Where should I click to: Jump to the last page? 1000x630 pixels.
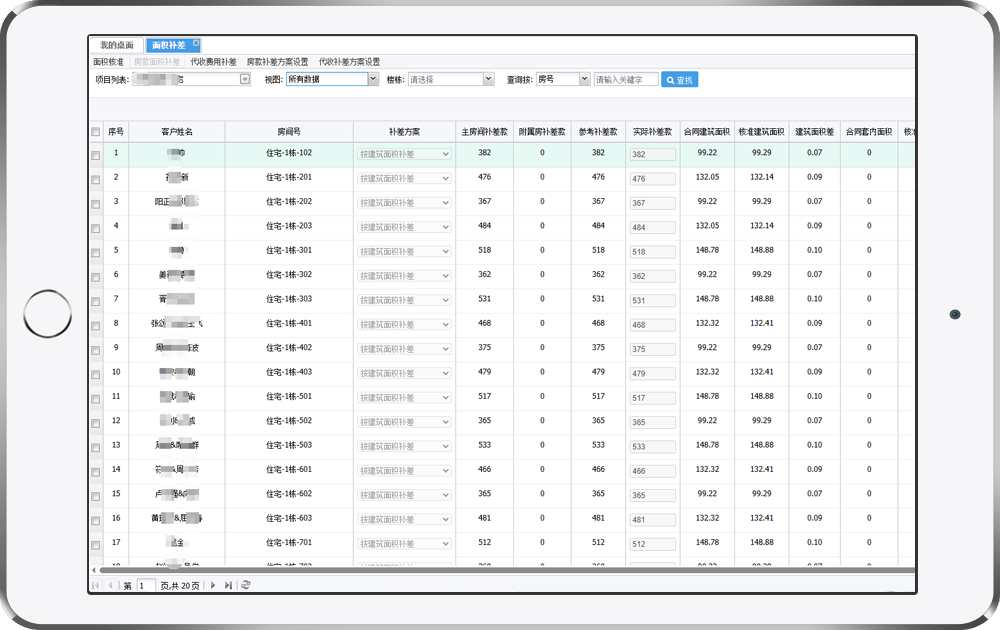228,585
